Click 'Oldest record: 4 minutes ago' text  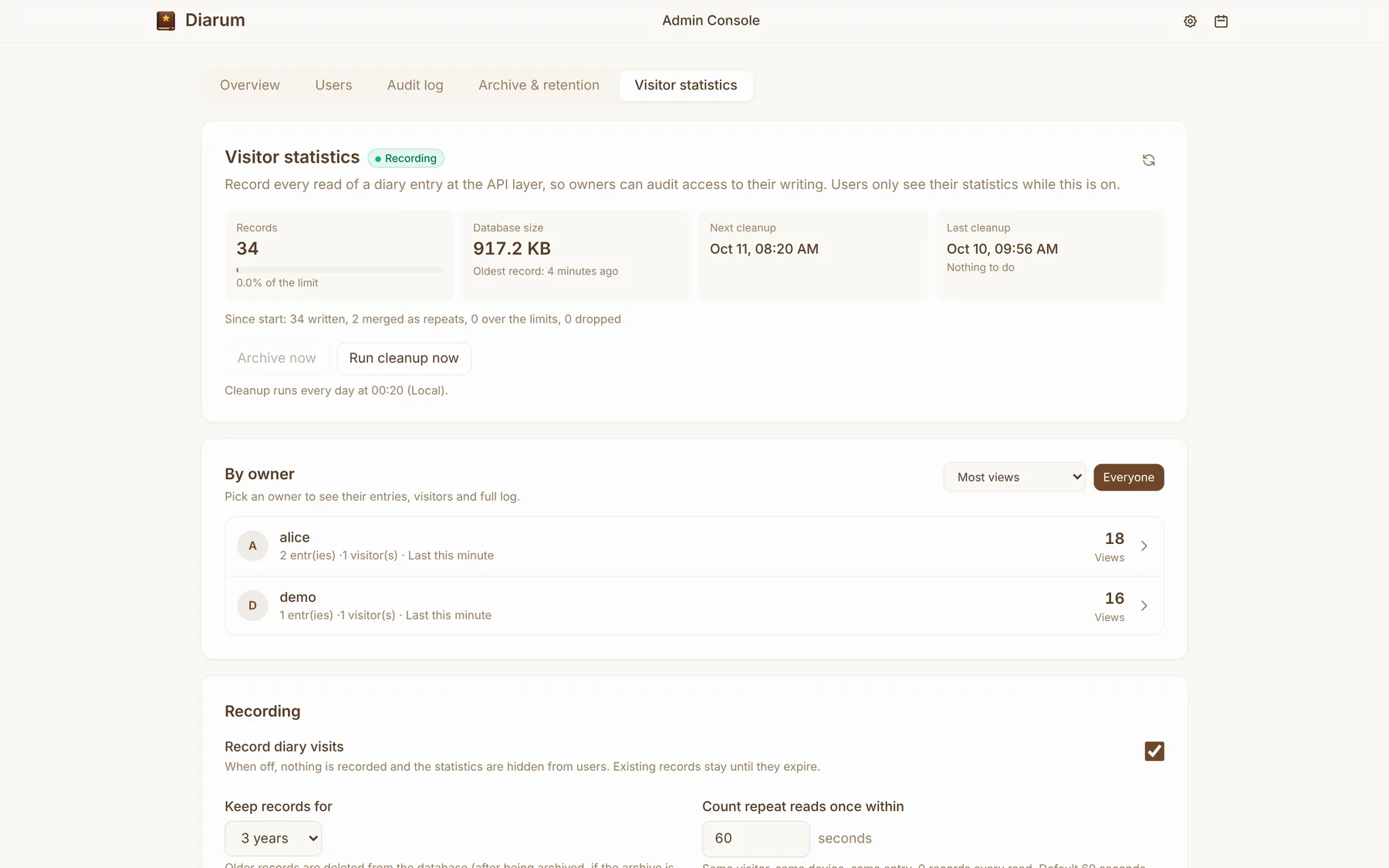[546, 272]
